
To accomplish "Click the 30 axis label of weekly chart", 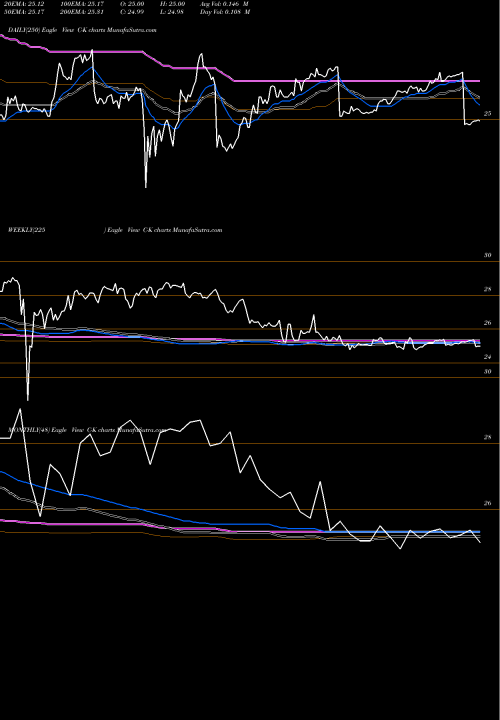I will click(488, 255).
